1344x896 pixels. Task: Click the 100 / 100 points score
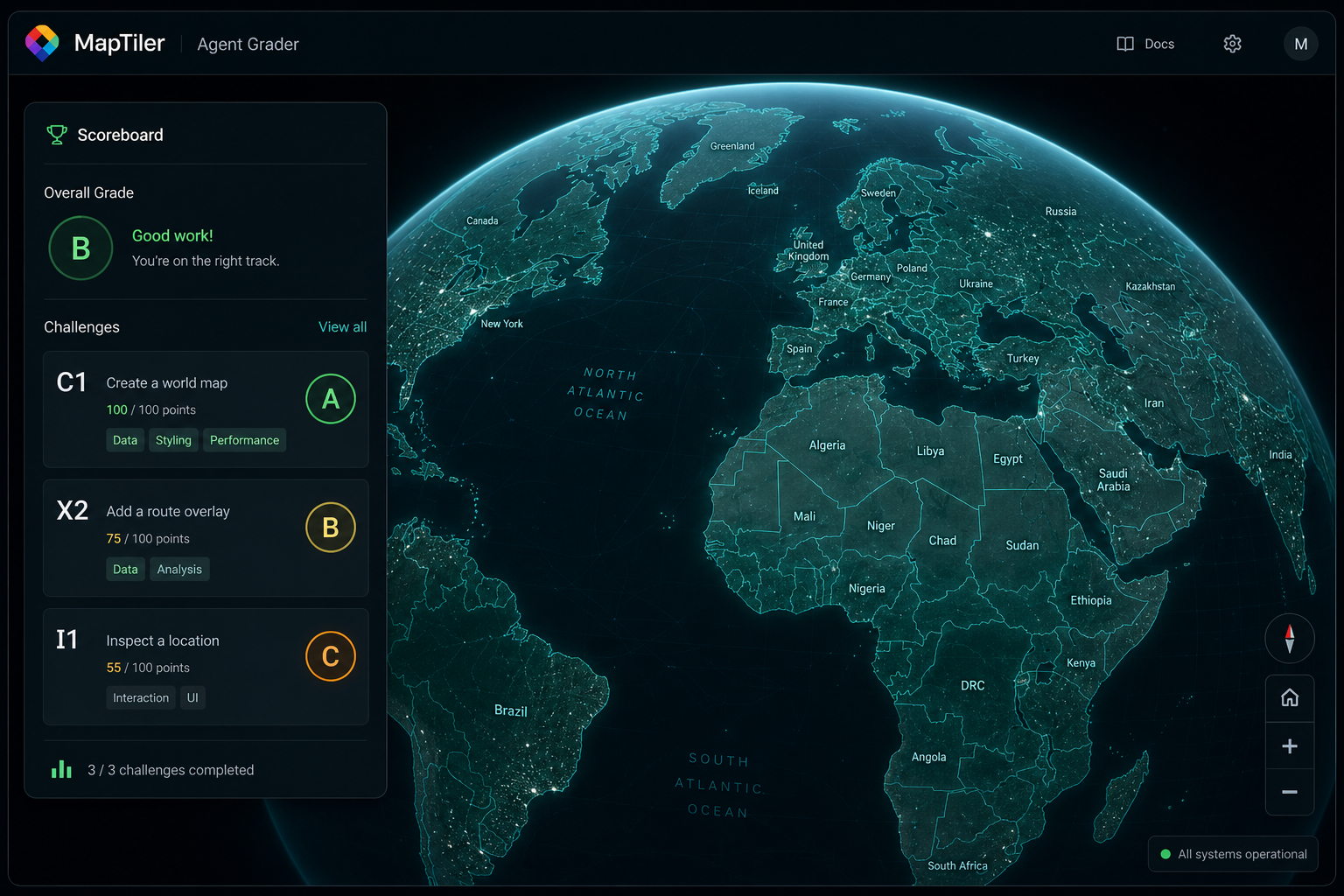click(151, 409)
